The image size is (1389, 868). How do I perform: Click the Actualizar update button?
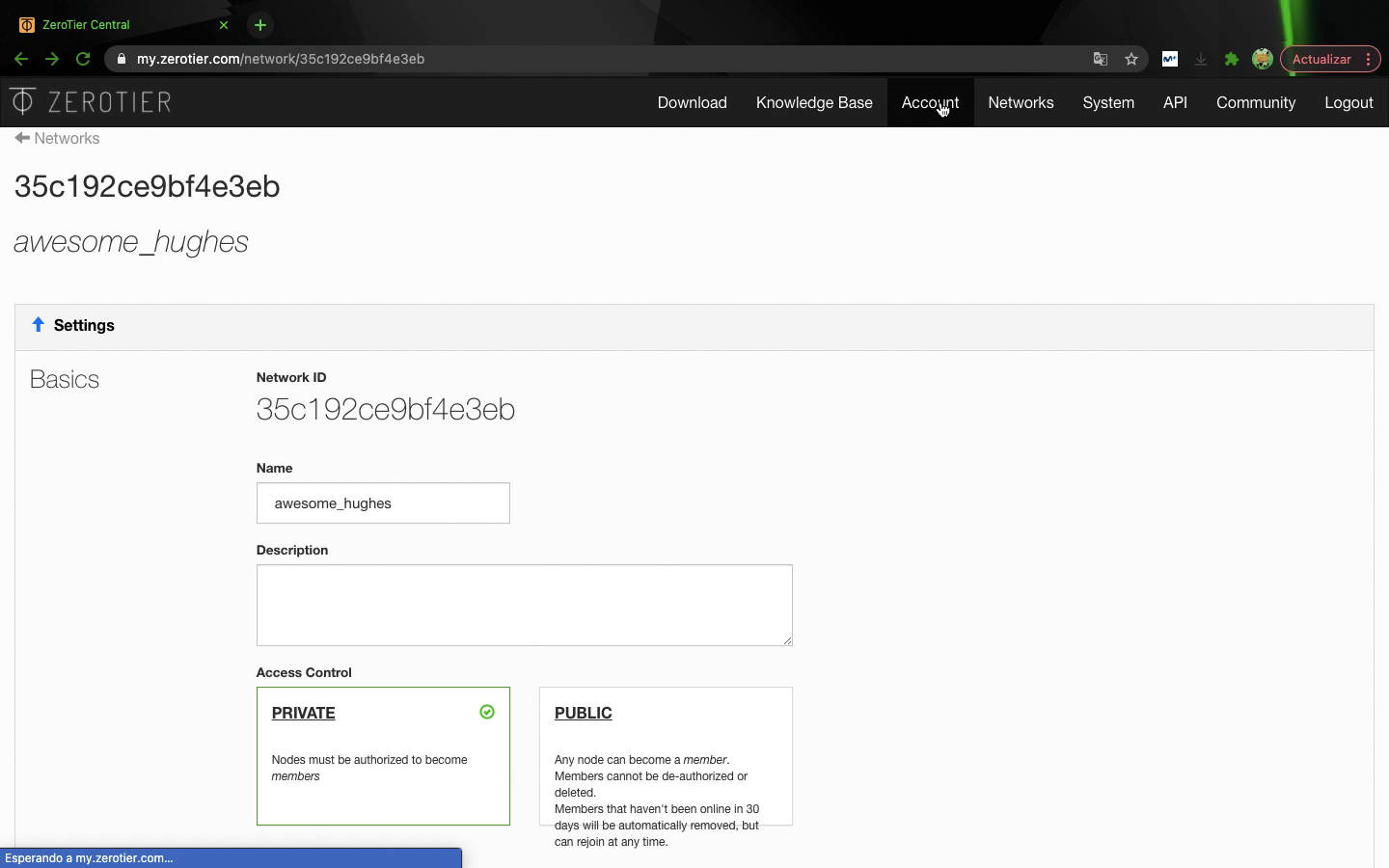pyautogui.click(x=1321, y=59)
